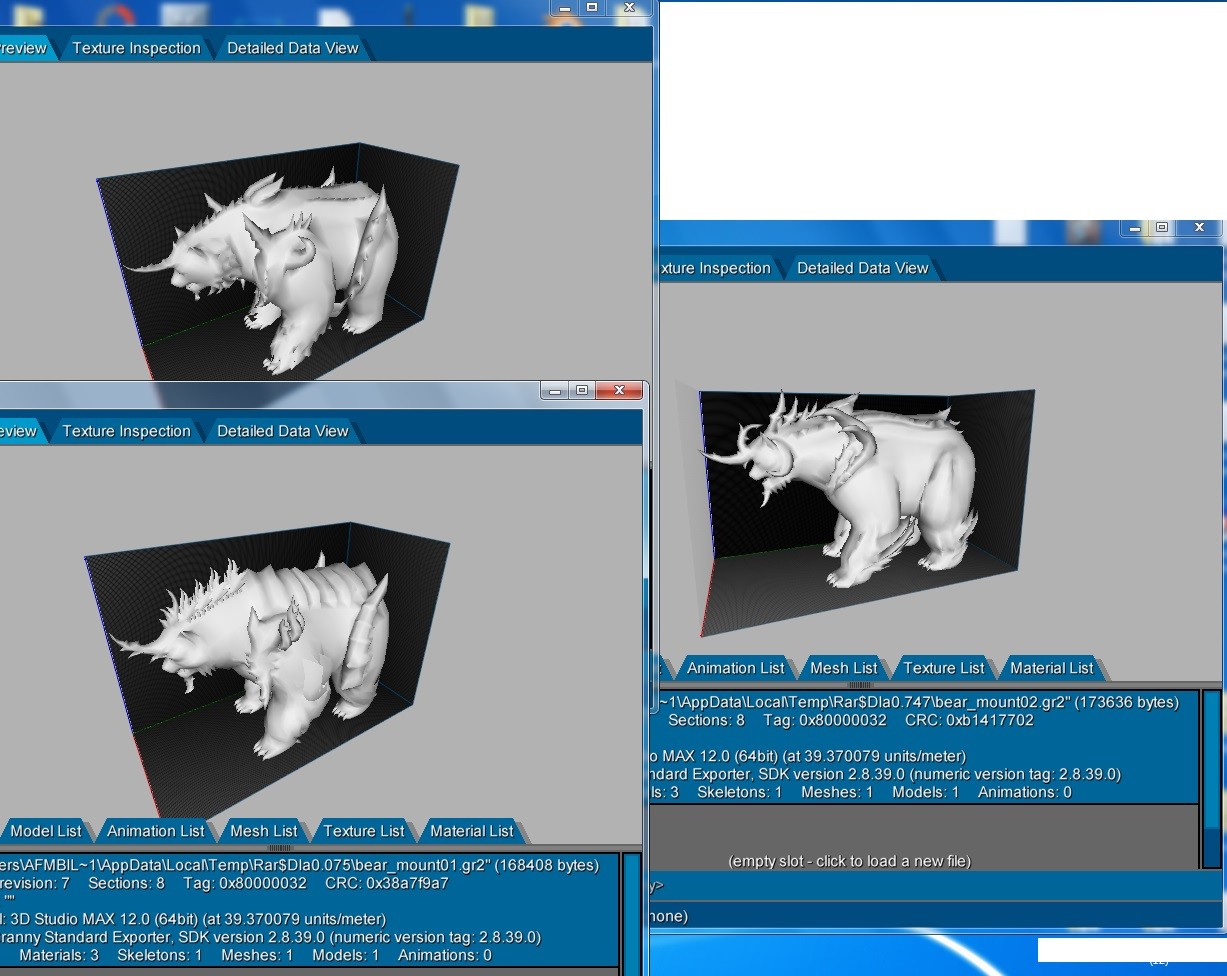Open Detailed Data View tab in bear_mount02 window
The image size is (1227, 976).
[862, 268]
